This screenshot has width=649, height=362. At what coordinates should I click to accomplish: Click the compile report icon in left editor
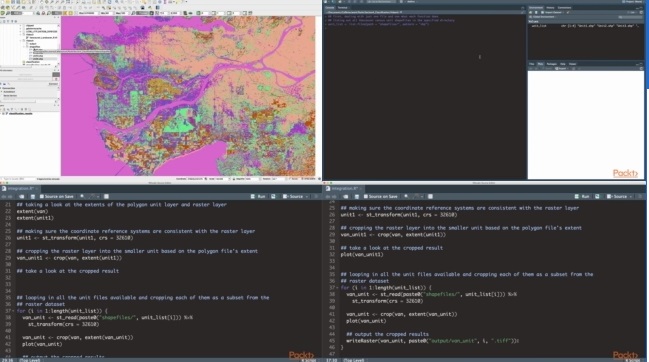pyautogui.click(x=106, y=197)
